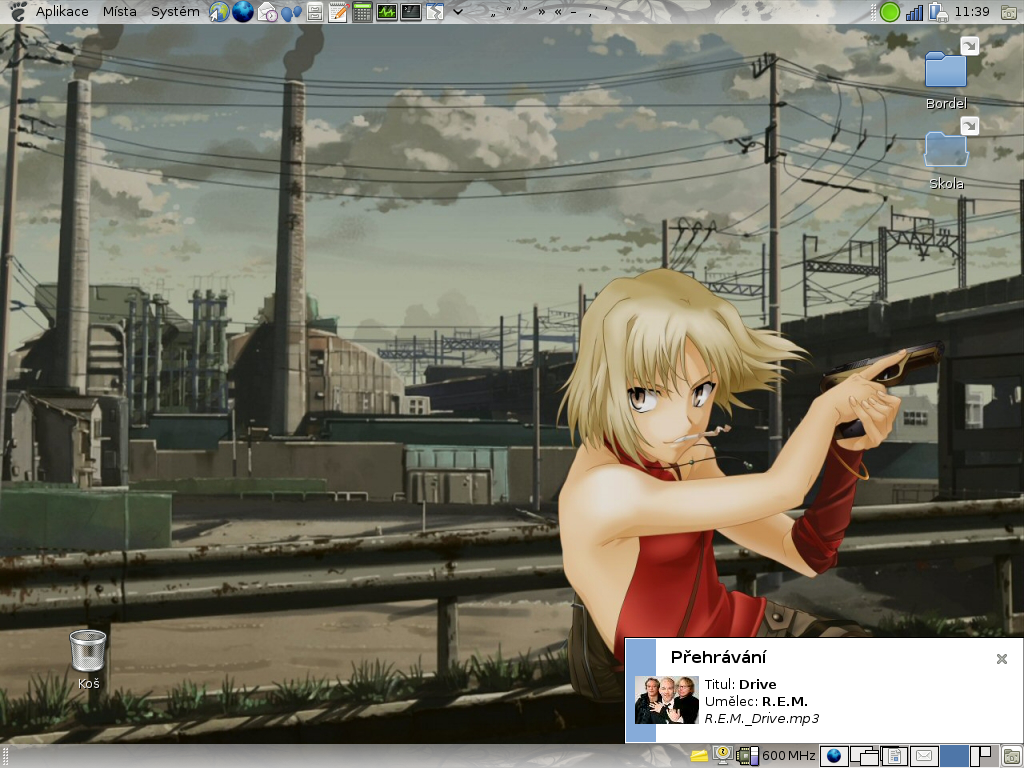Click the R.E.M._Drive.mp3 filename
The width and height of the screenshot is (1024, 768).
[x=761, y=718]
